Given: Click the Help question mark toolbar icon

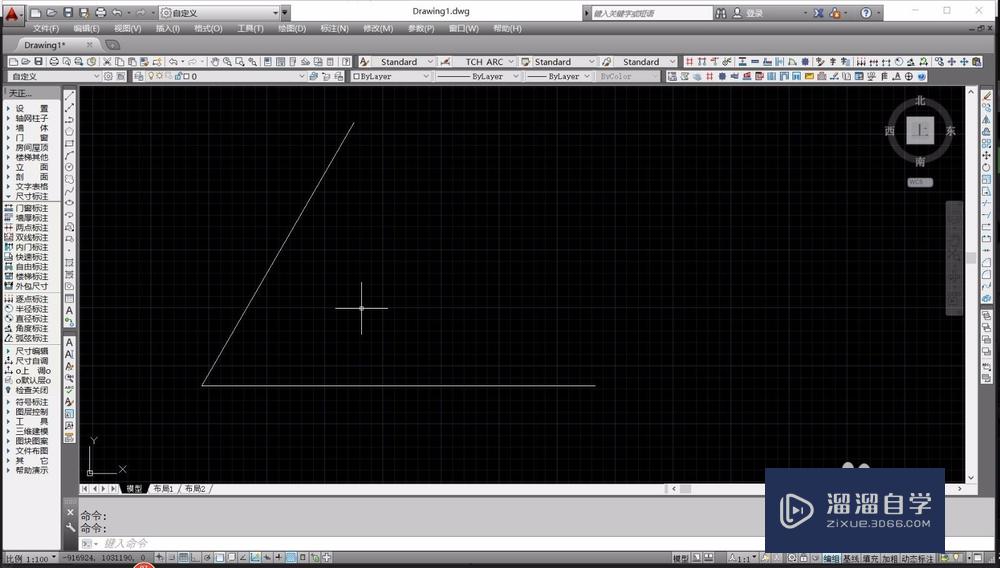Looking at the screenshot, I should [346, 62].
